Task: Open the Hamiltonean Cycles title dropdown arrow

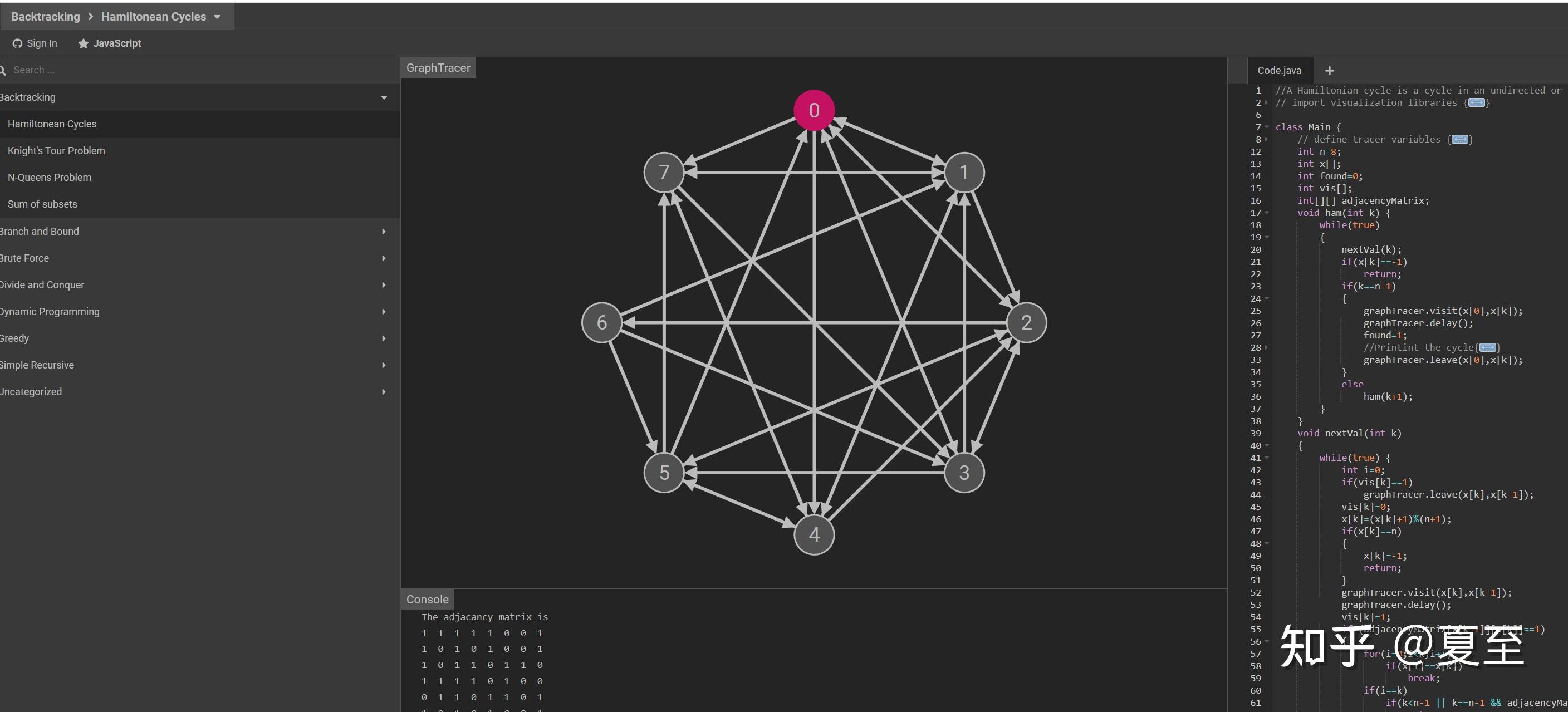Action: coord(217,17)
